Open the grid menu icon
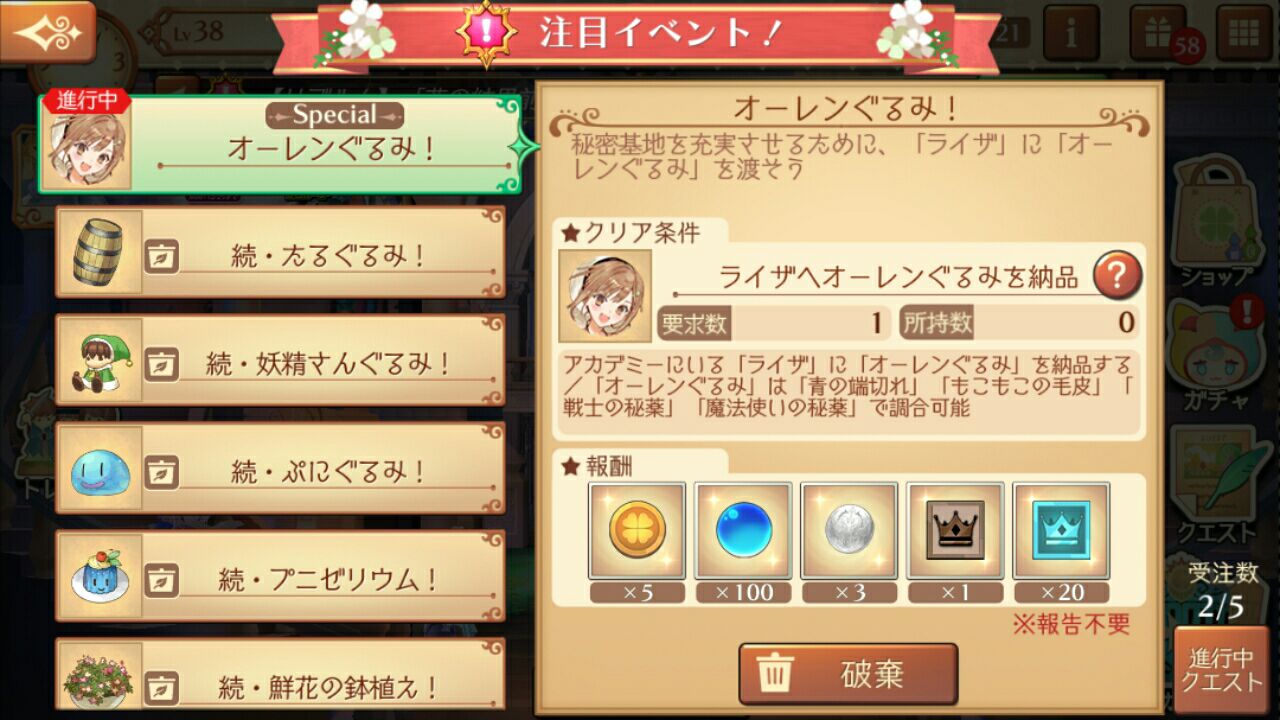 tap(1244, 33)
